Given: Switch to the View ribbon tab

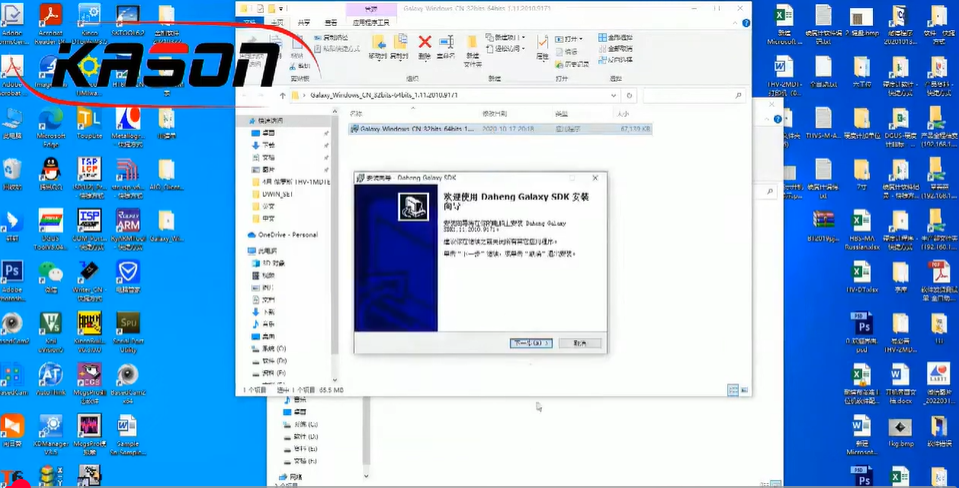Looking at the screenshot, I should click(331, 21).
